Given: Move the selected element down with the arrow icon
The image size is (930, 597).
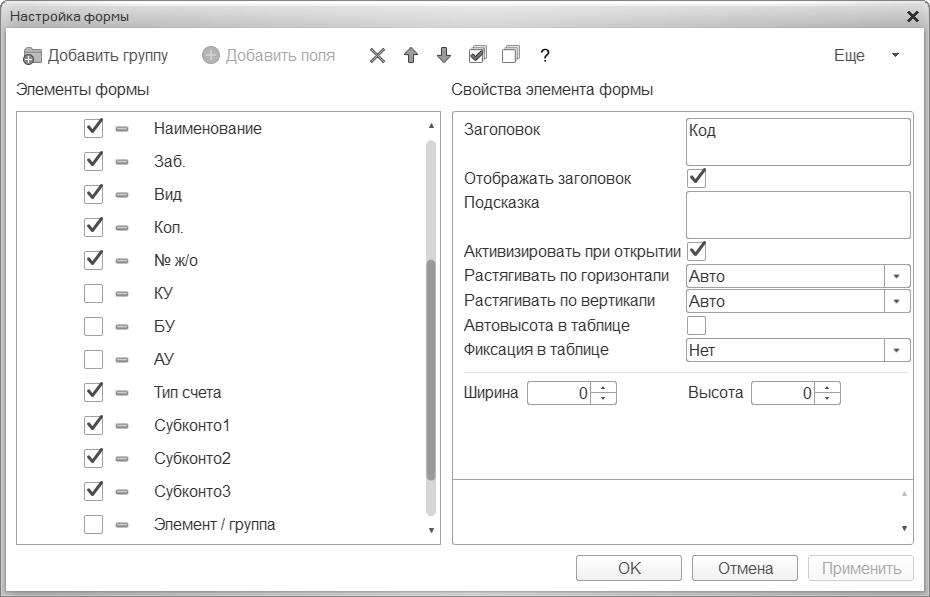Looking at the screenshot, I should click(x=444, y=56).
